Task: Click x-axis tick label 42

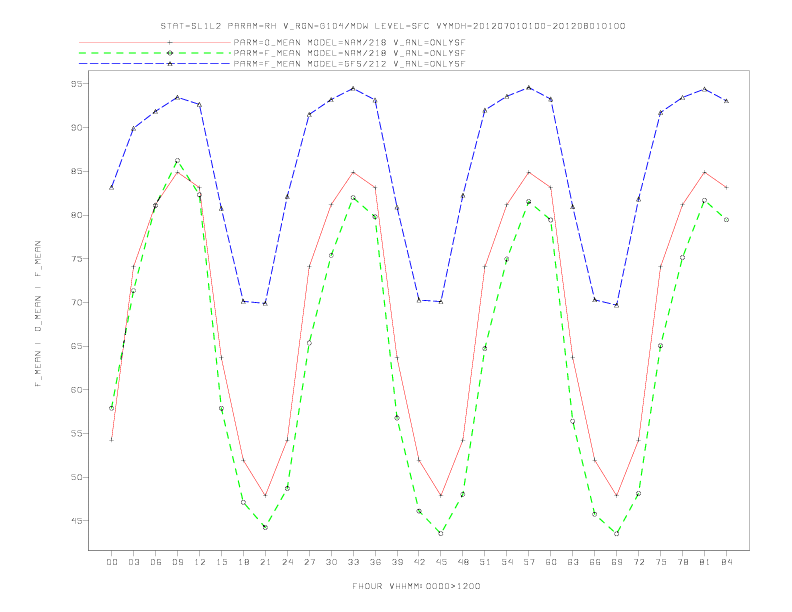Action: [419, 562]
